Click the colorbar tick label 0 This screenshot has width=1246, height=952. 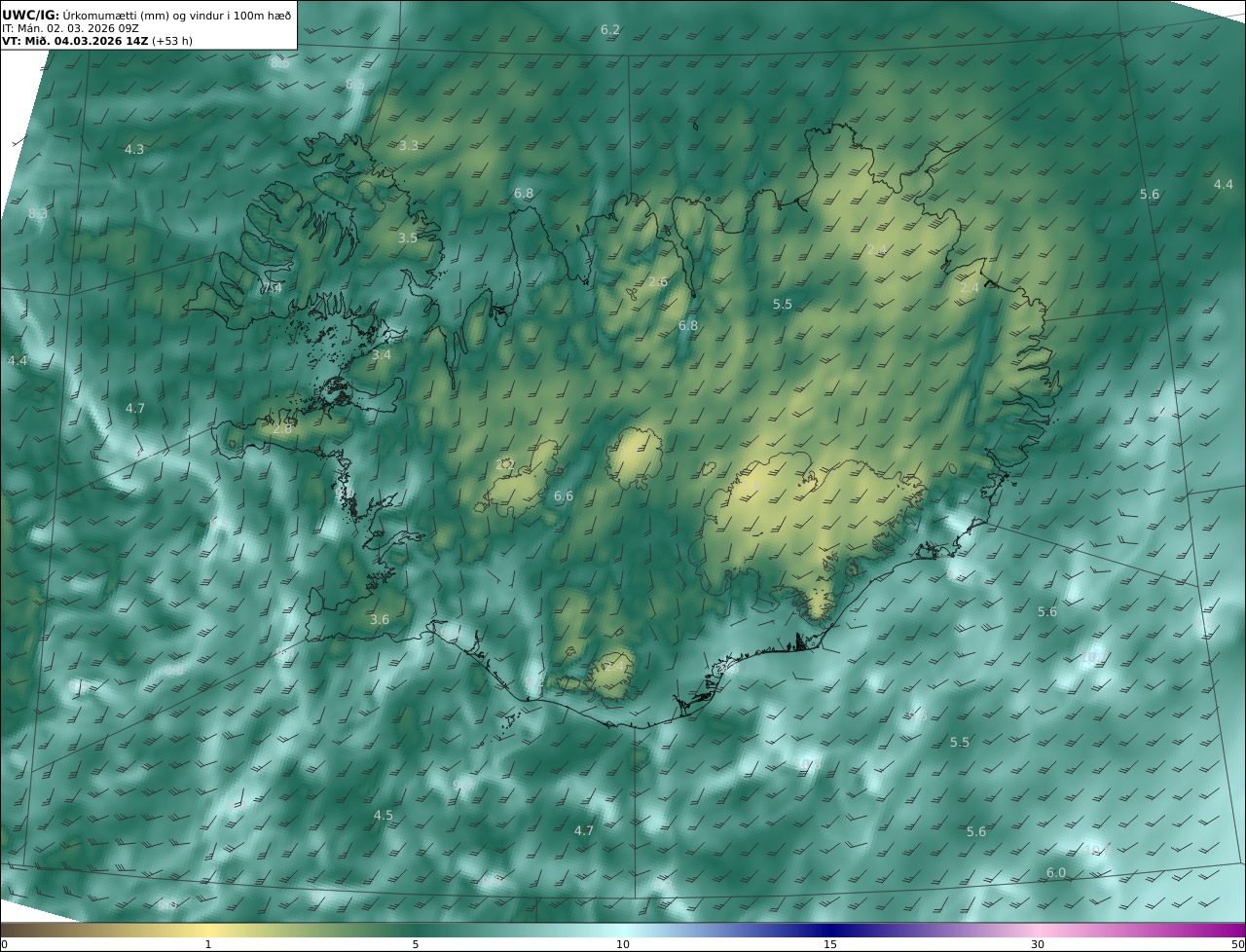click(x=4, y=945)
